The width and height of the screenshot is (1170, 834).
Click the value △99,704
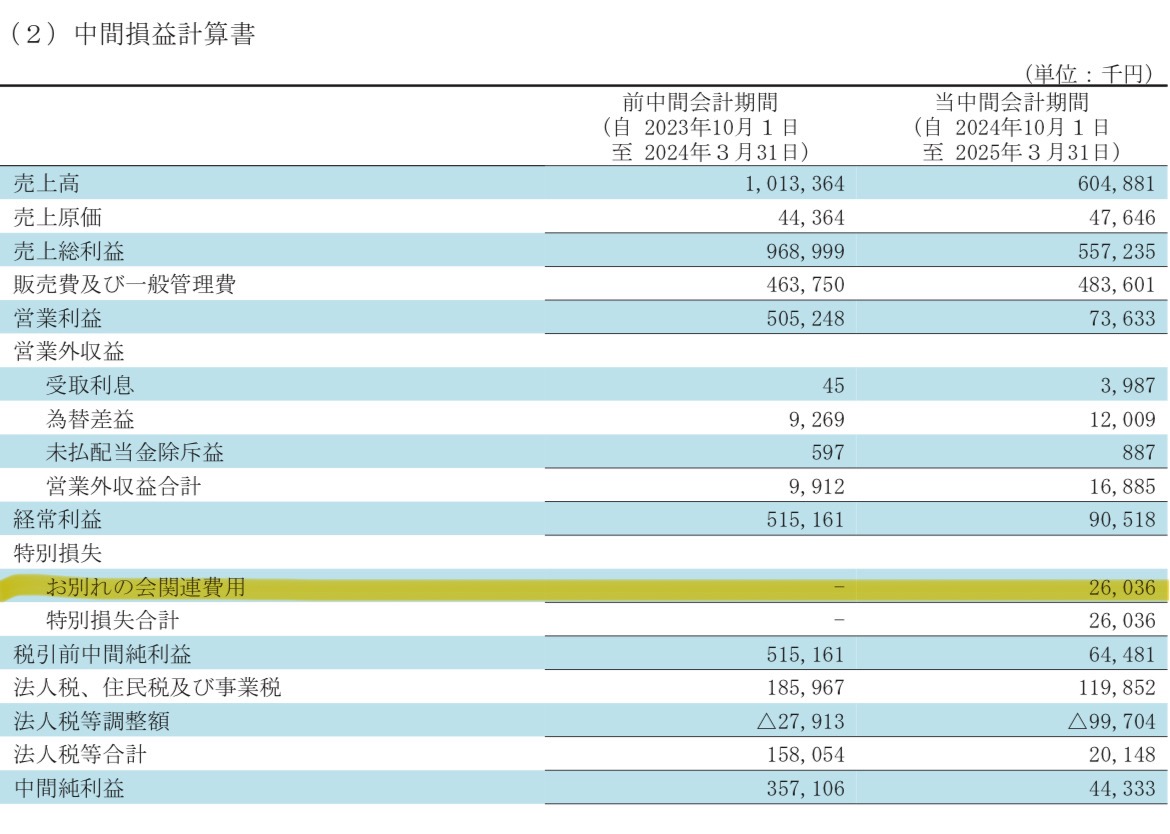1111,721
